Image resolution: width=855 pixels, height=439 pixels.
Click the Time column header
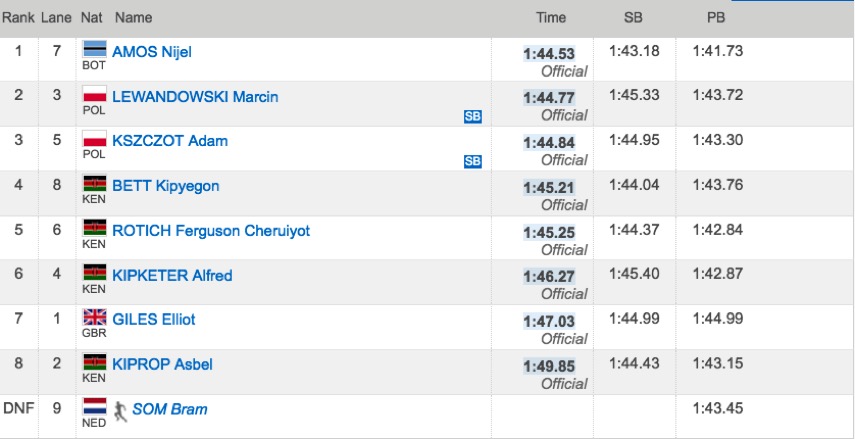551,18
